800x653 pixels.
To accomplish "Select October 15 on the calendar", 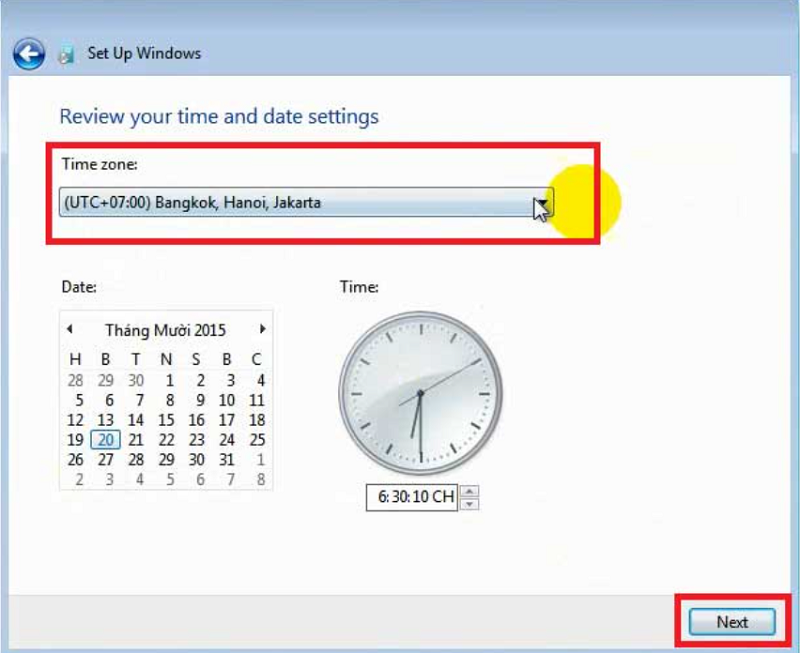I will 166,420.
